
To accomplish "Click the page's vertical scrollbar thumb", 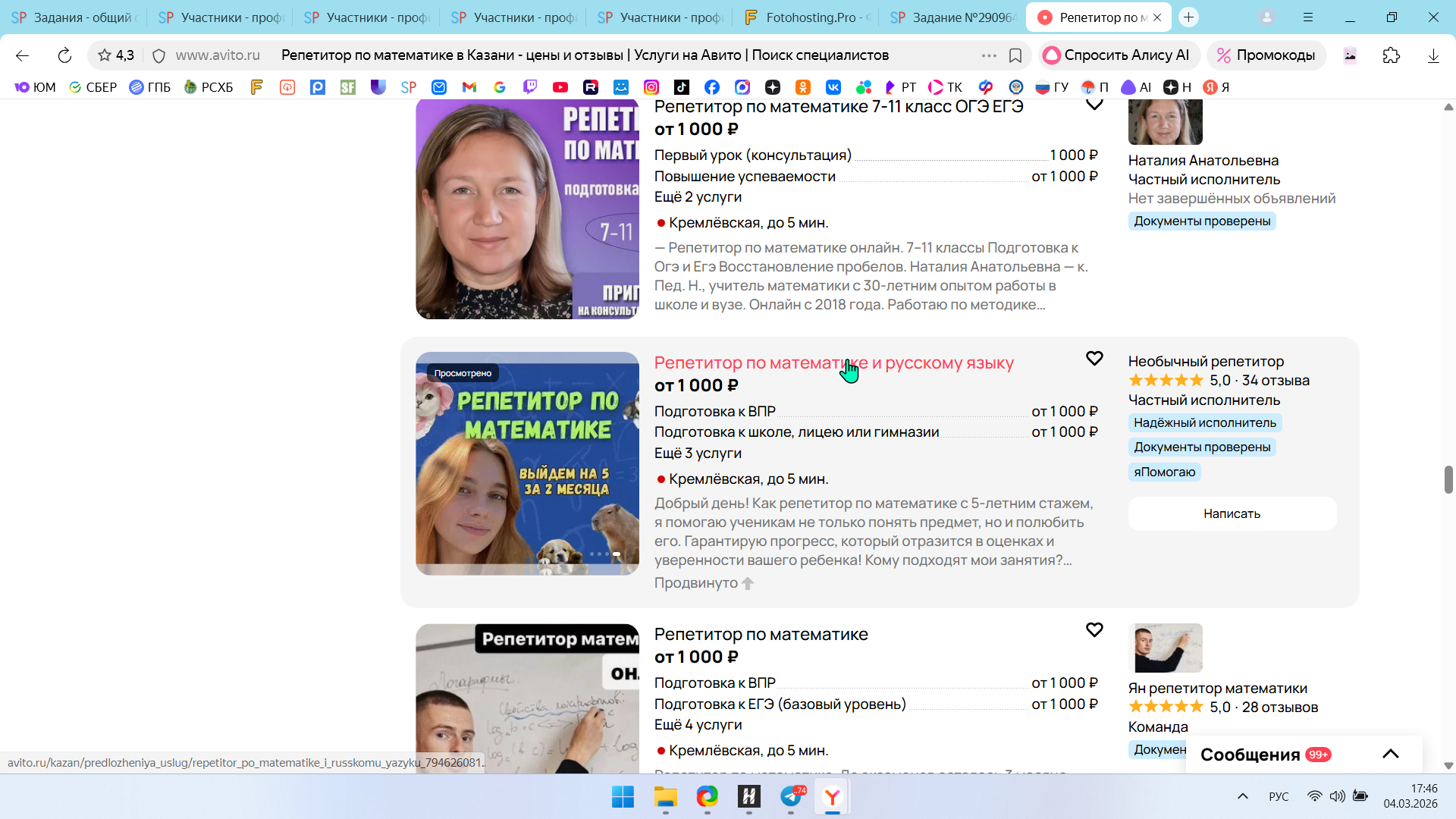I will click(1448, 480).
